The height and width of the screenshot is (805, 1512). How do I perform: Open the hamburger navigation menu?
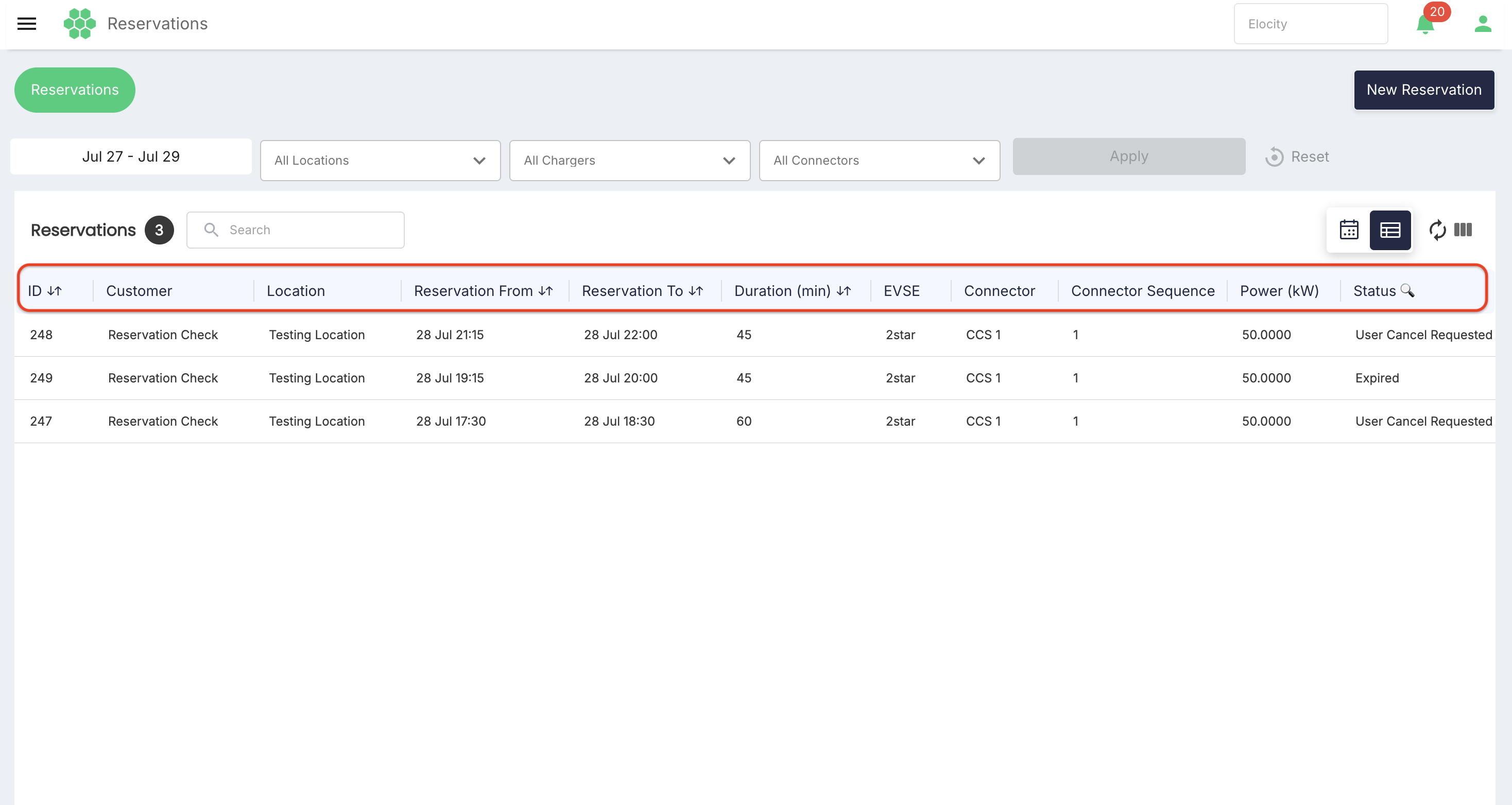coord(26,24)
